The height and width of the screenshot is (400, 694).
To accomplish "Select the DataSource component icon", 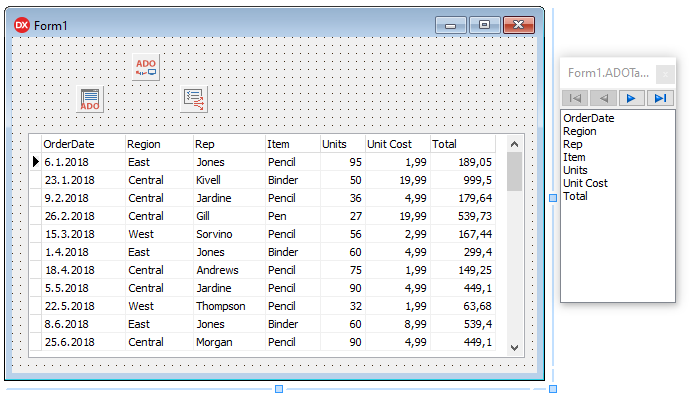I will (x=194, y=99).
